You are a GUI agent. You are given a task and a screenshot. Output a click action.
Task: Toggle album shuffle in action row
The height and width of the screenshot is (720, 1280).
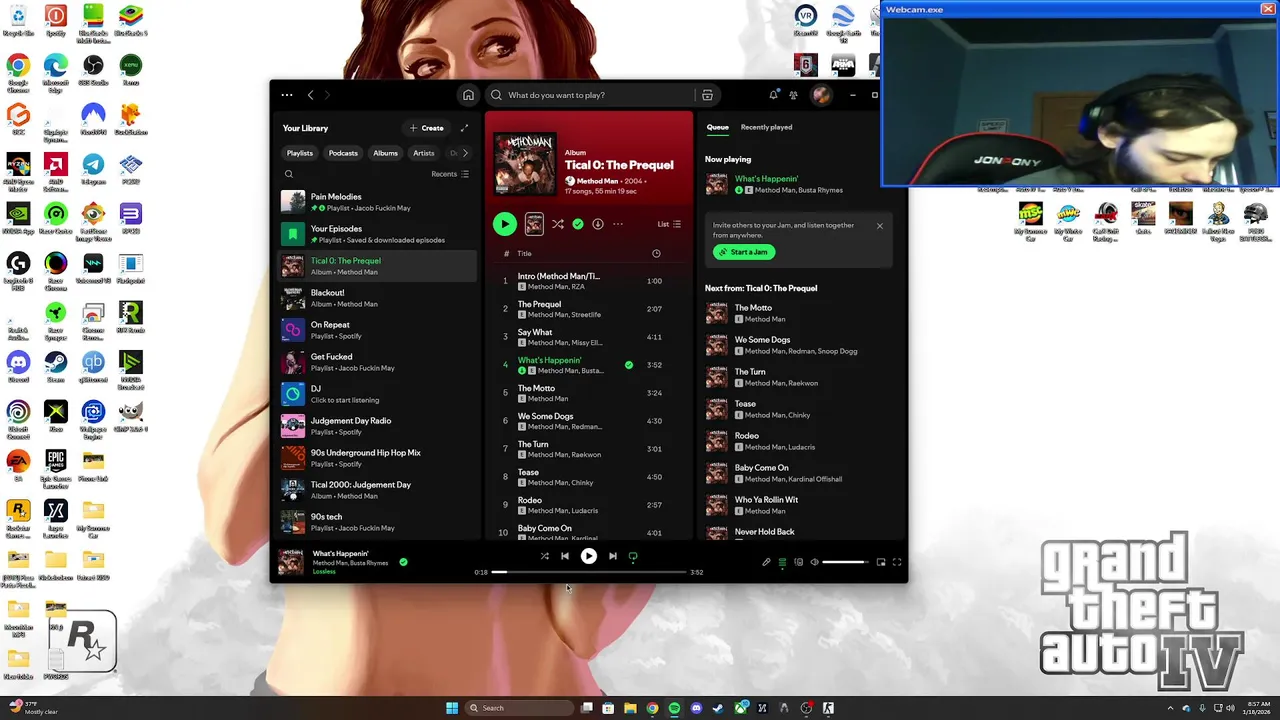tap(558, 224)
